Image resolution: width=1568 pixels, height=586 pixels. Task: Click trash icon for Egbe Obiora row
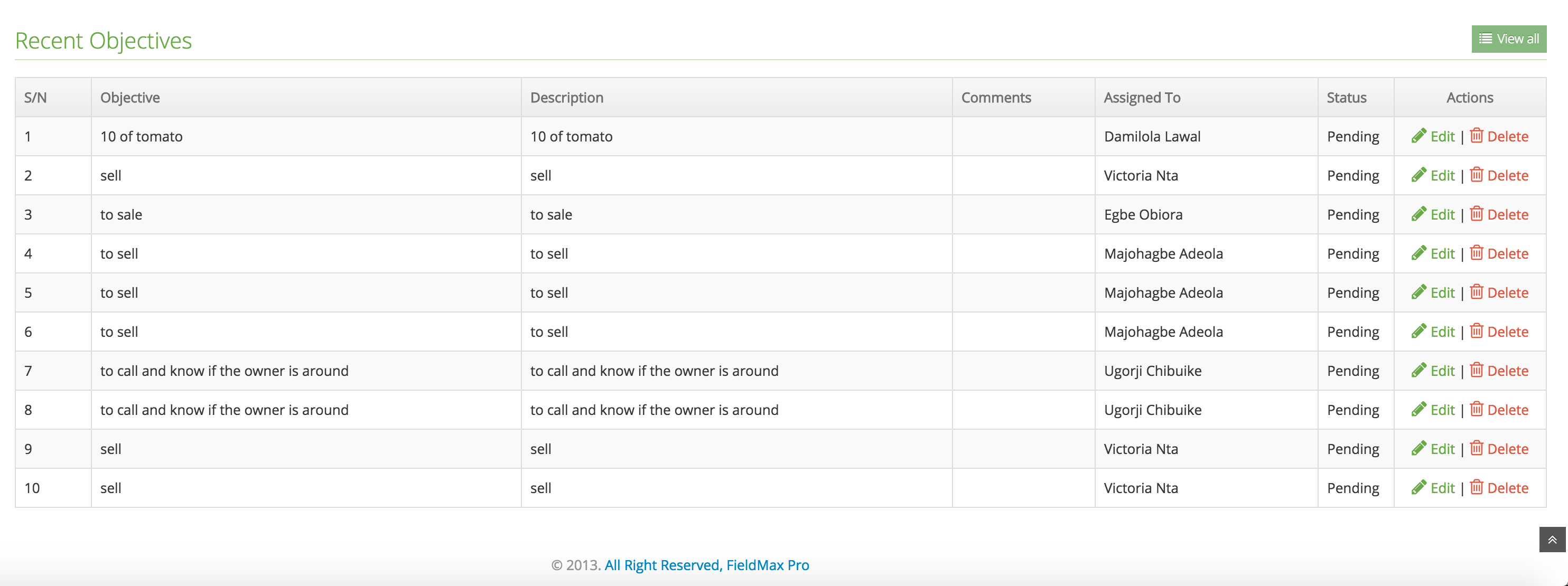[1476, 214]
